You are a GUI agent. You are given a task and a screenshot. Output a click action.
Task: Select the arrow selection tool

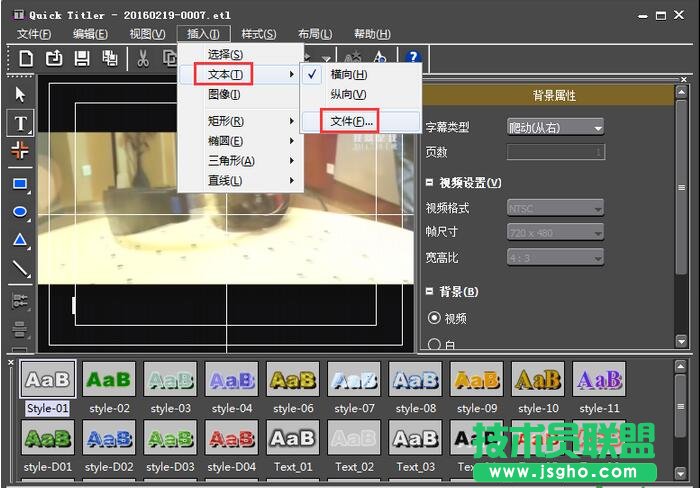point(20,95)
